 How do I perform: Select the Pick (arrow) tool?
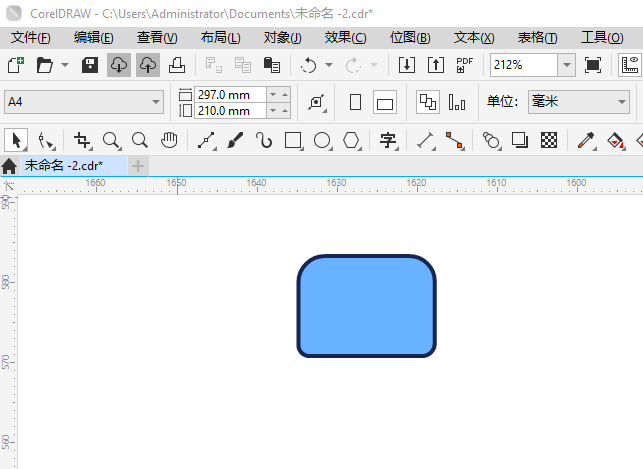coord(15,140)
